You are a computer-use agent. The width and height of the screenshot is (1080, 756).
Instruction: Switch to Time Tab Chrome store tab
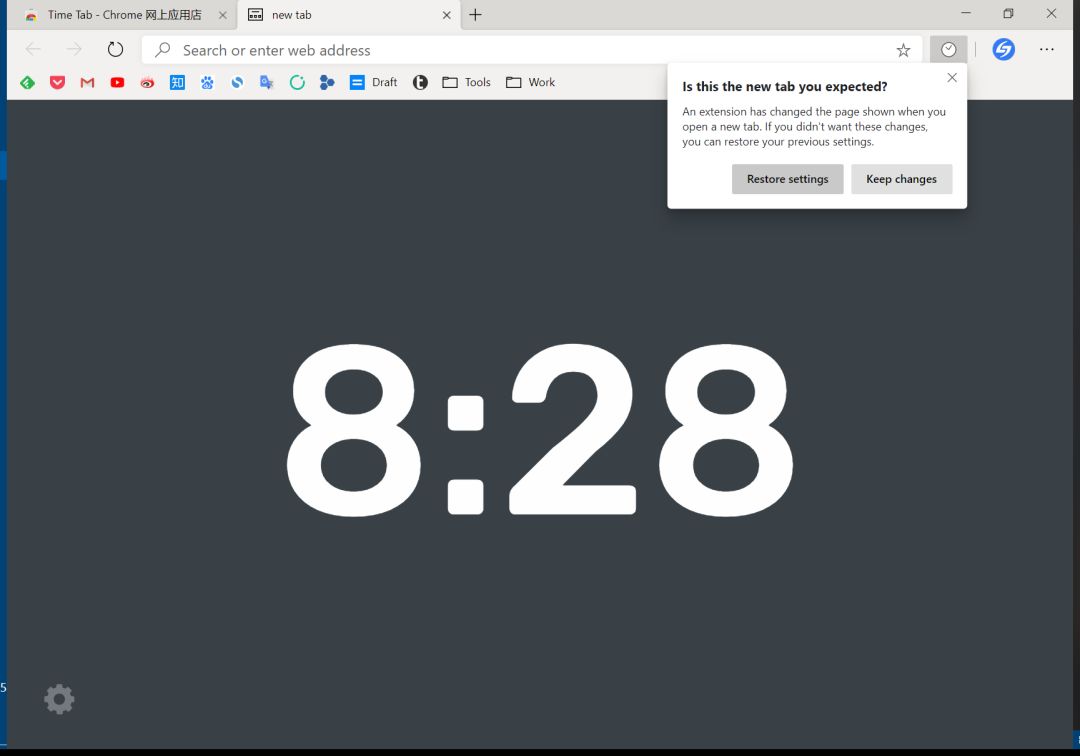120,15
